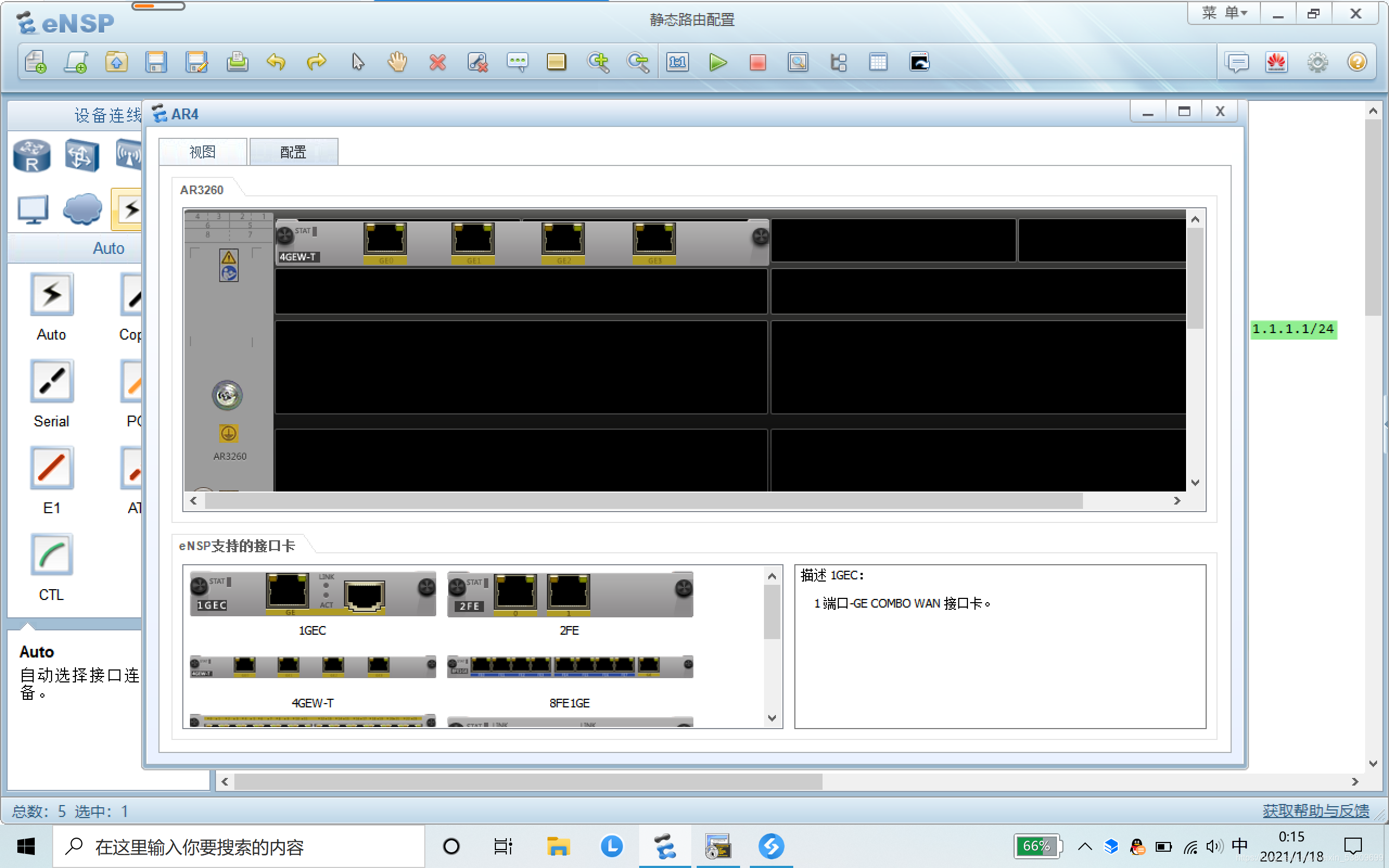Undo the last action
The image size is (1389, 868).
276,62
